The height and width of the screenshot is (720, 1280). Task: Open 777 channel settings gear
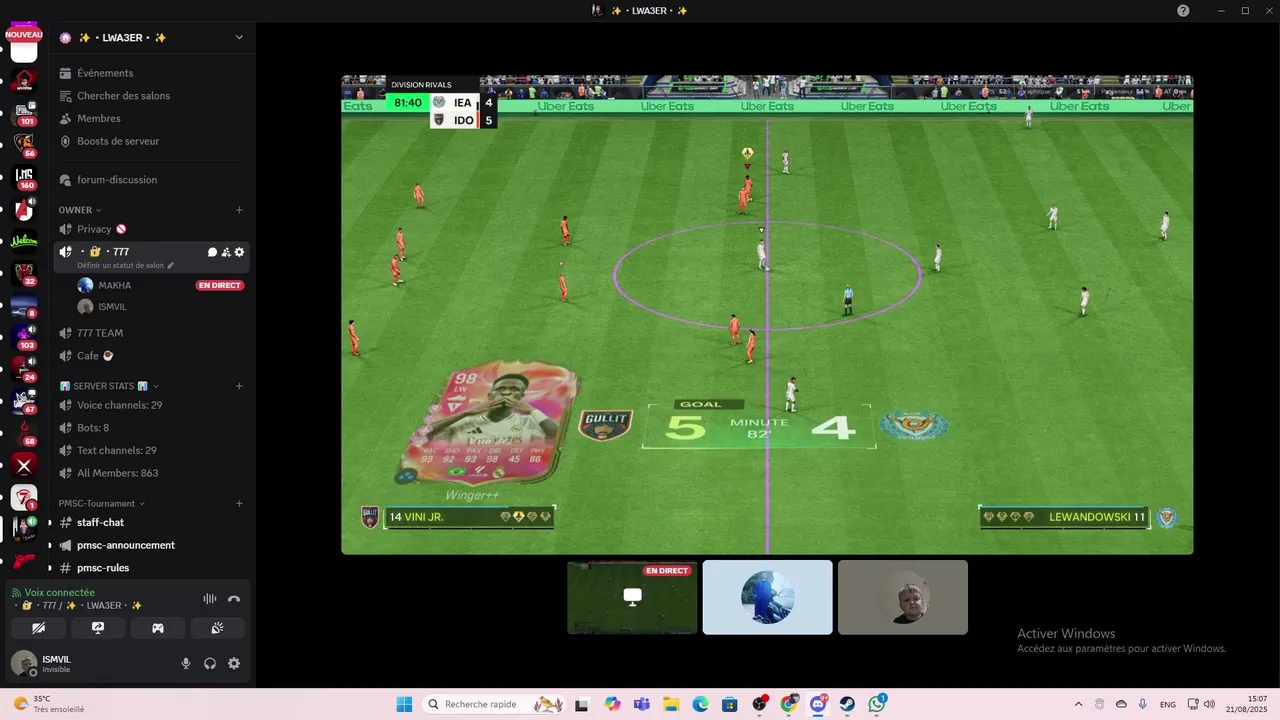pos(239,252)
